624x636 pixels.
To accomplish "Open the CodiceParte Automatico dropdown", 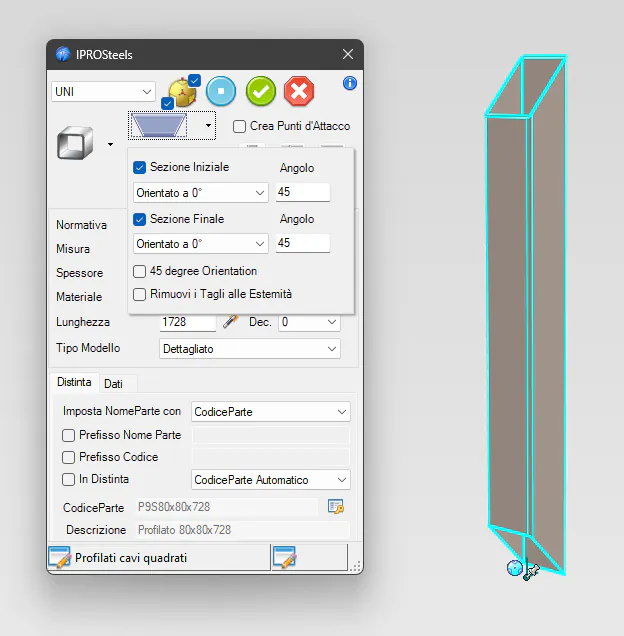I will [x=270, y=480].
